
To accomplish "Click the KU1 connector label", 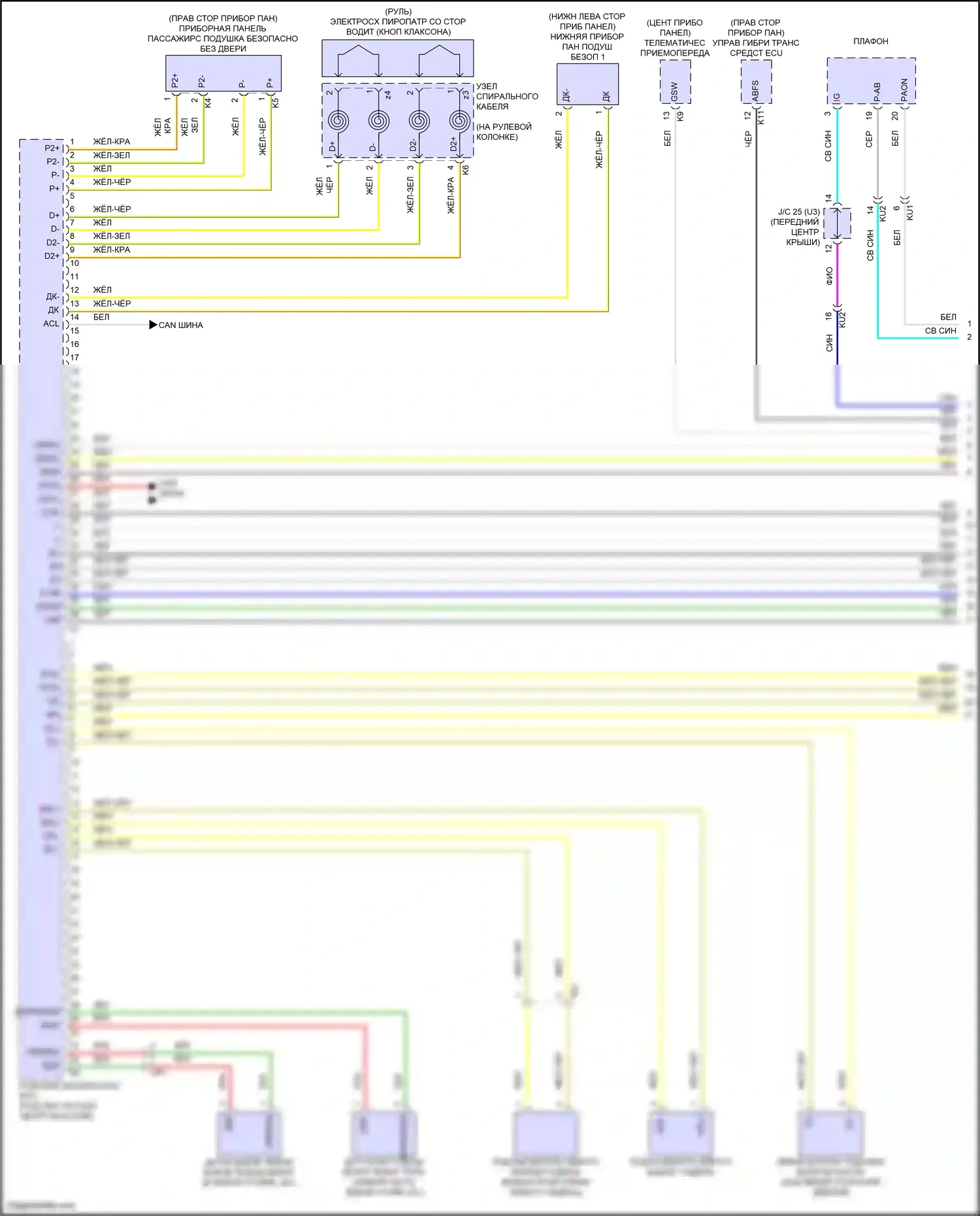I will (x=910, y=212).
